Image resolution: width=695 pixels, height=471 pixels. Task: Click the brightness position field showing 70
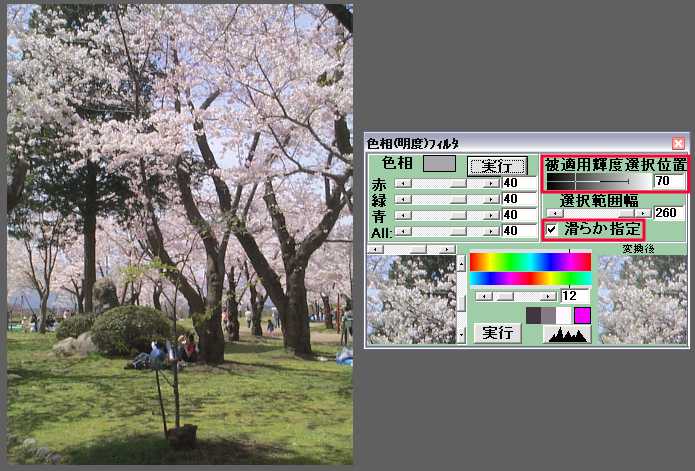(x=669, y=181)
